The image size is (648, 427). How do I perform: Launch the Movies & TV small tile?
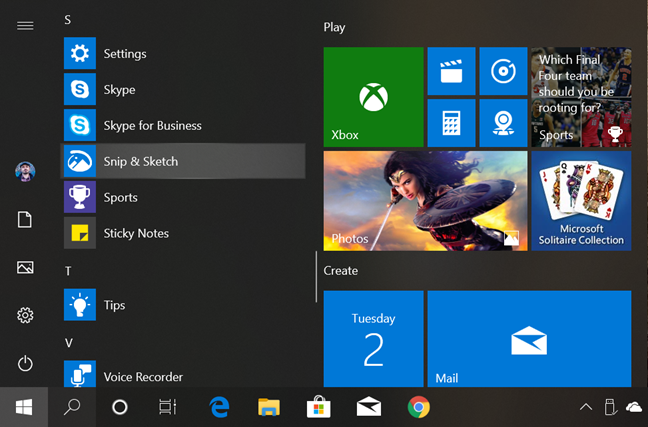click(451, 71)
